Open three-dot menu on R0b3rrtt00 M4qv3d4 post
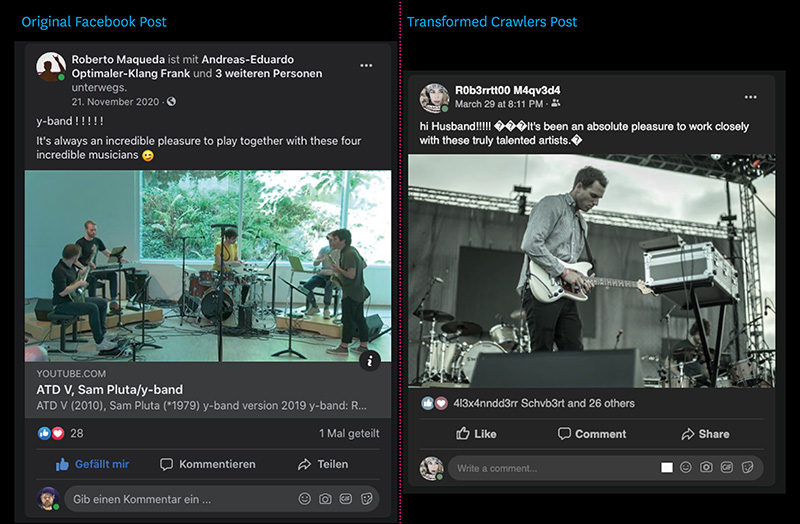This screenshot has width=800, height=524. 750,97
